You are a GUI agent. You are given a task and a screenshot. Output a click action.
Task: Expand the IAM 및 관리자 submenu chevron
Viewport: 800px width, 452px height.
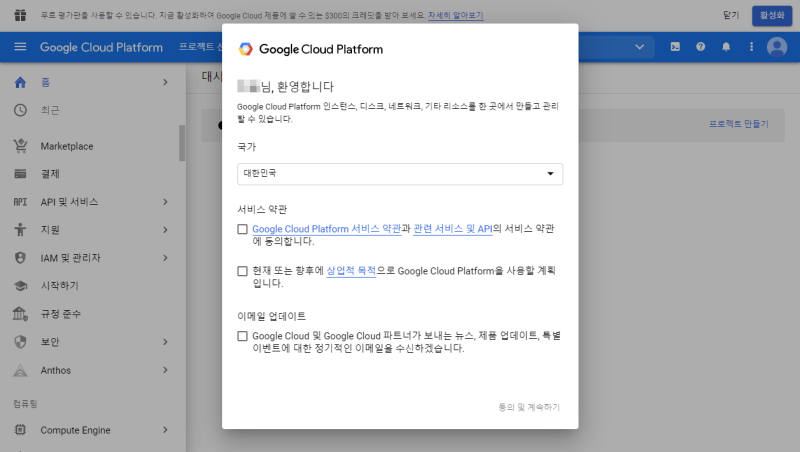coord(165,258)
